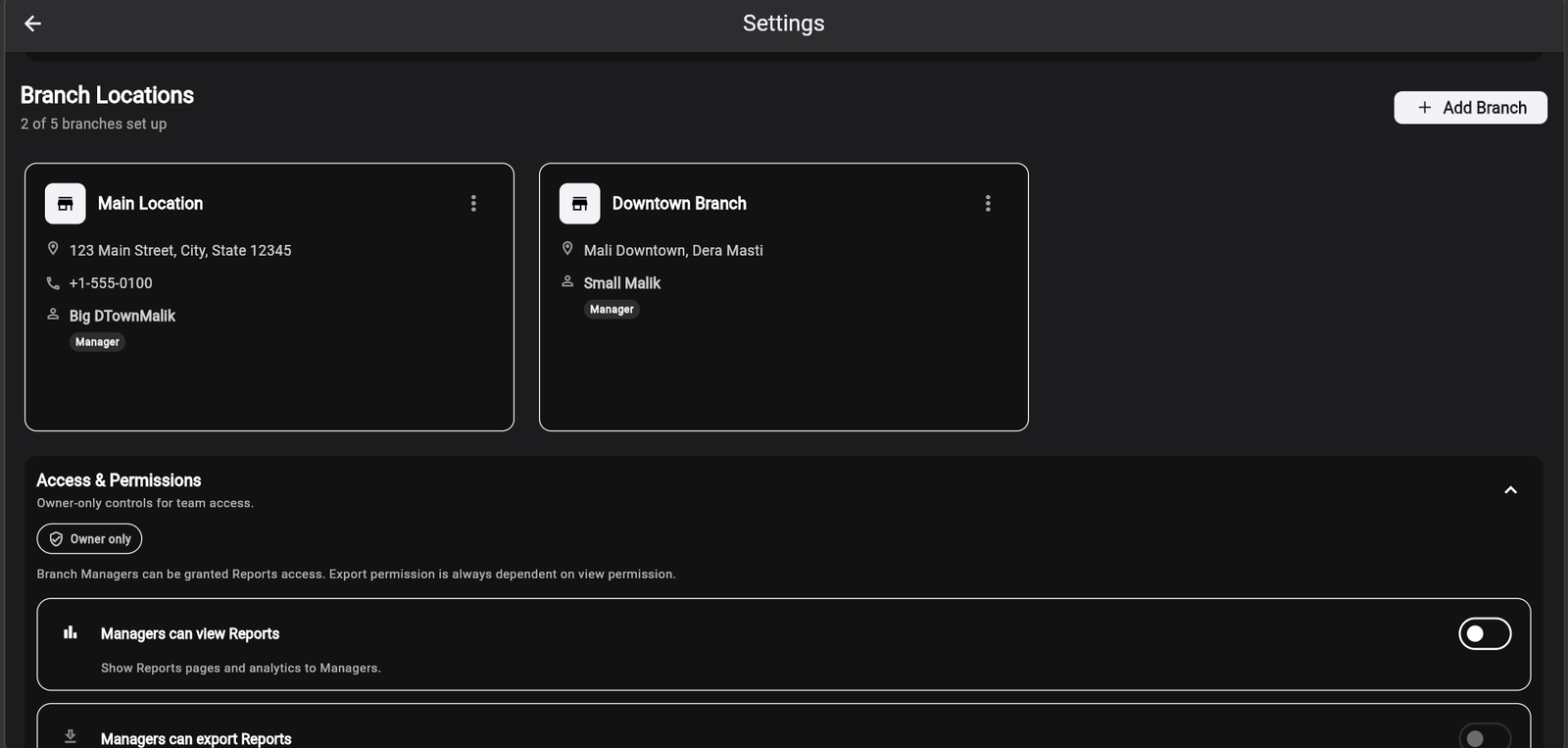Click the Branch Managers Reports access note

coord(356,574)
